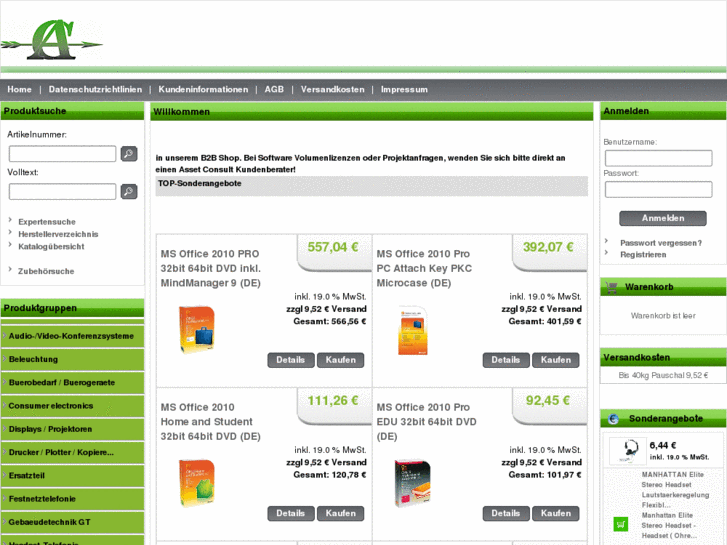Show Details for Office 2010 PRO MindManager
This screenshot has height=545, width=727.
(291, 360)
